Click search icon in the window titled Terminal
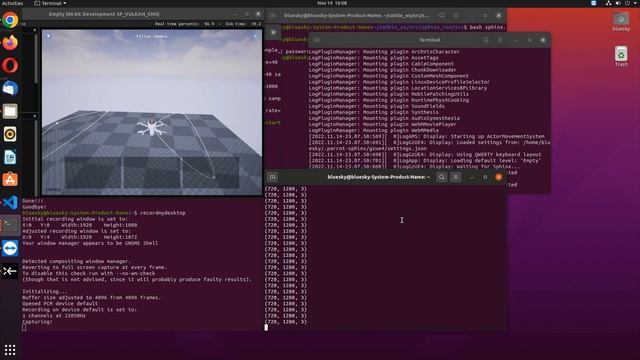640x360 pixels. tap(486, 40)
